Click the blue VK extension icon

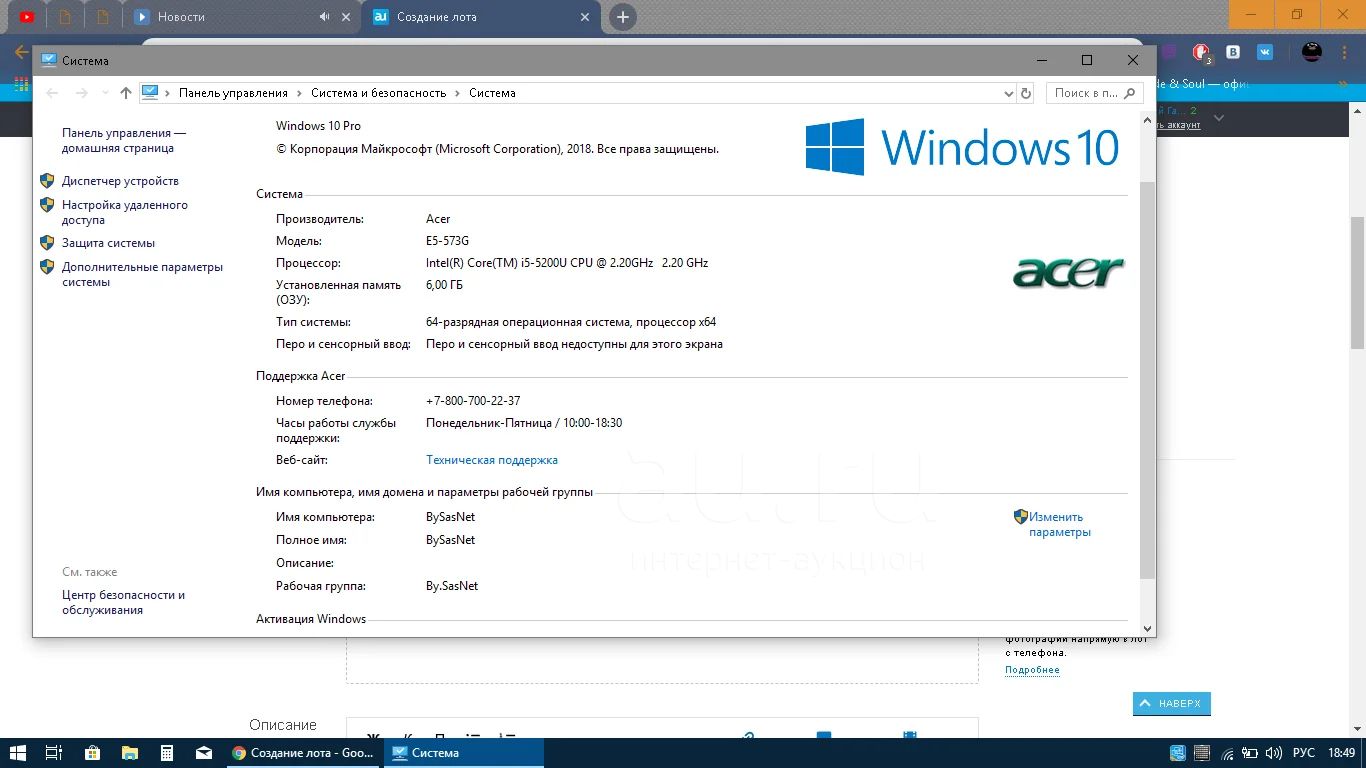pyautogui.click(x=1265, y=52)
